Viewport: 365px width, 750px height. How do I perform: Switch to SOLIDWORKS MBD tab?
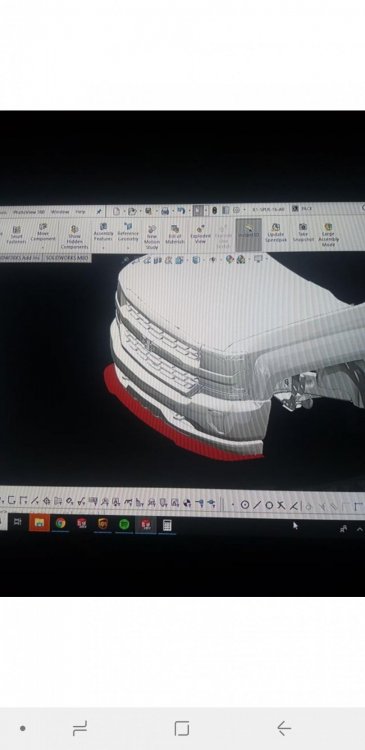(x=67, y=257)
